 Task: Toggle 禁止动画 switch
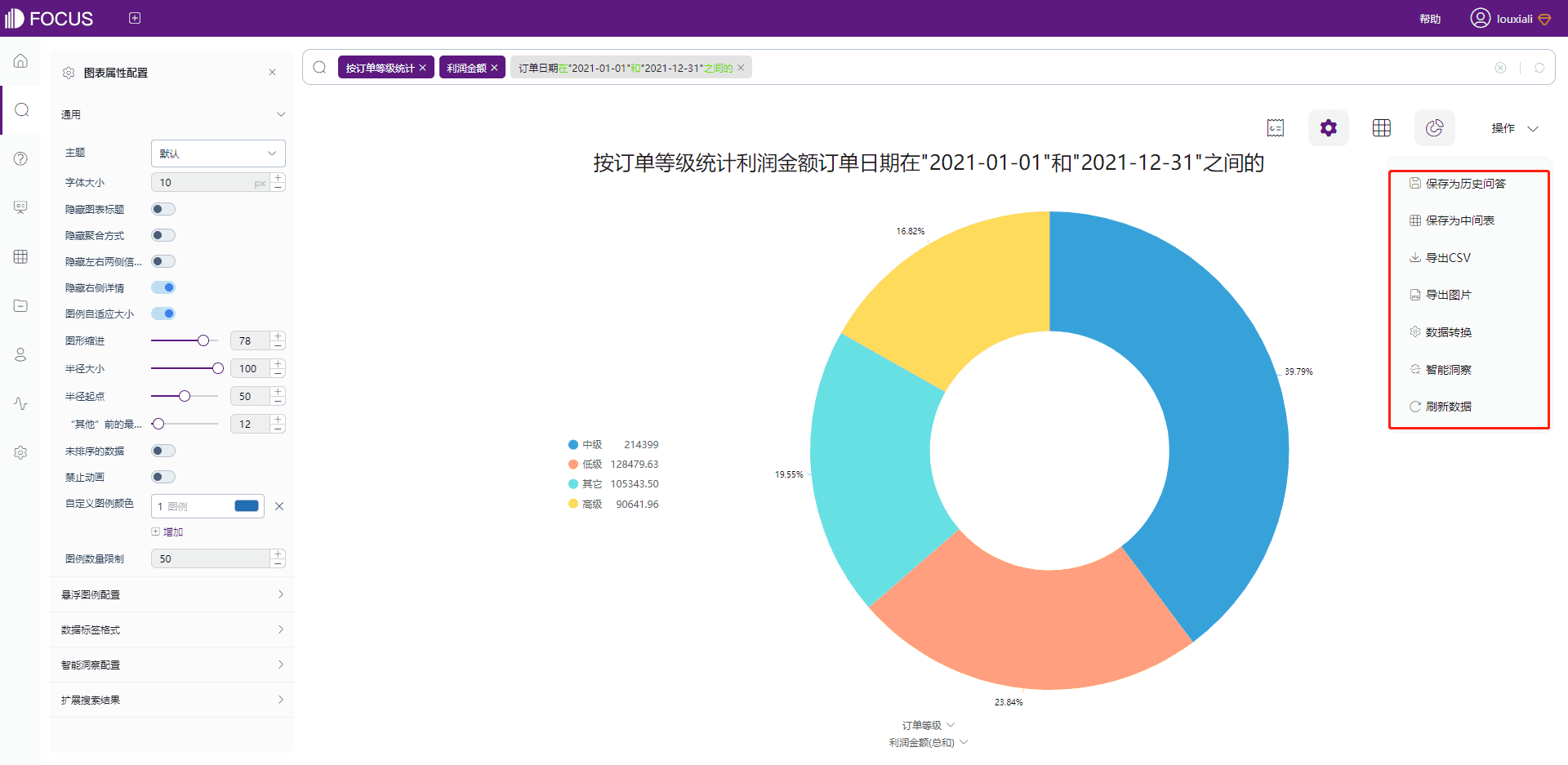coord(163,477)
